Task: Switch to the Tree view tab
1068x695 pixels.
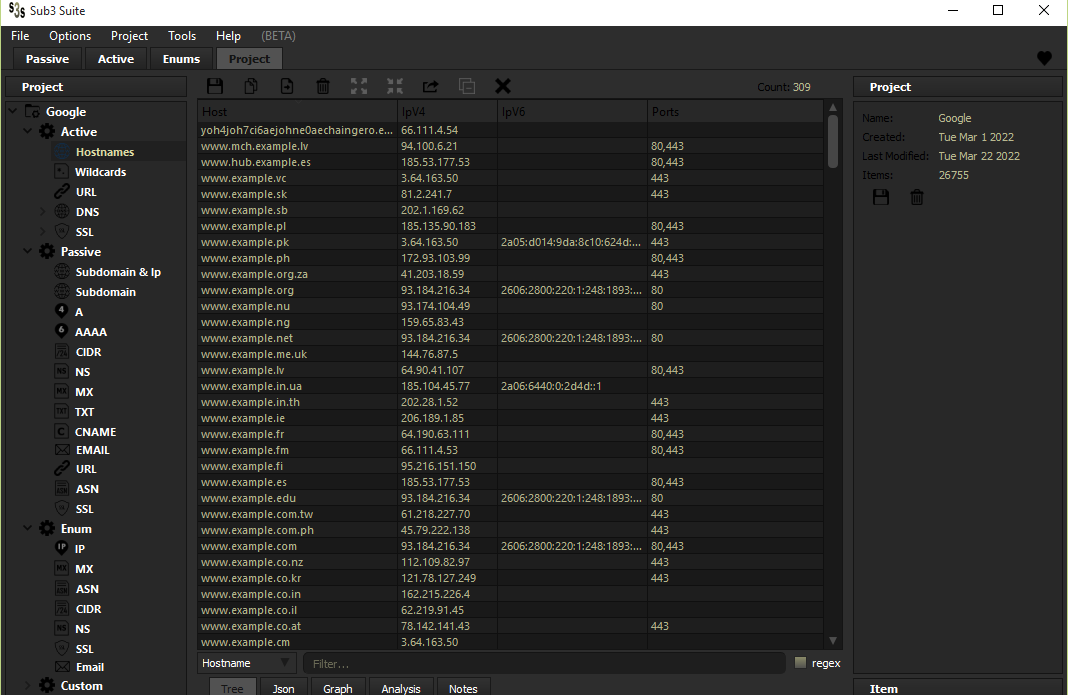Action: pos(232,688)
